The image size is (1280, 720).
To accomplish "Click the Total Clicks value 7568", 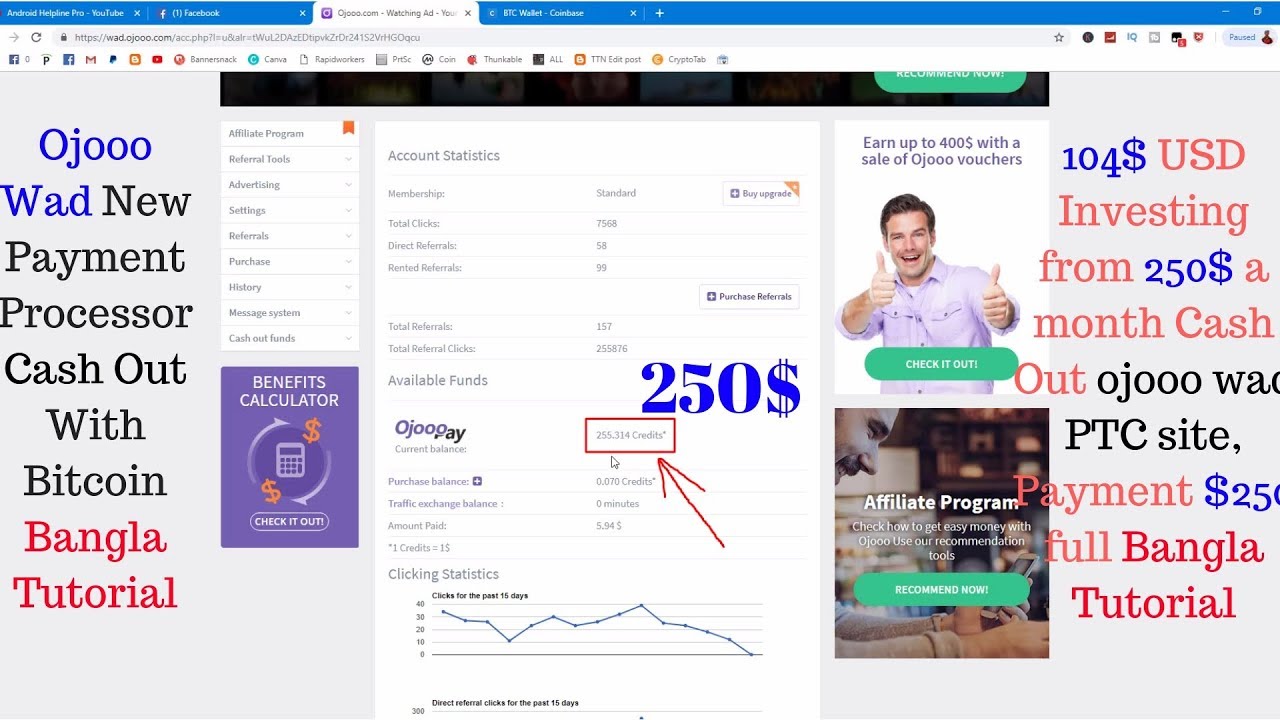I will click(x=607, y=223).
